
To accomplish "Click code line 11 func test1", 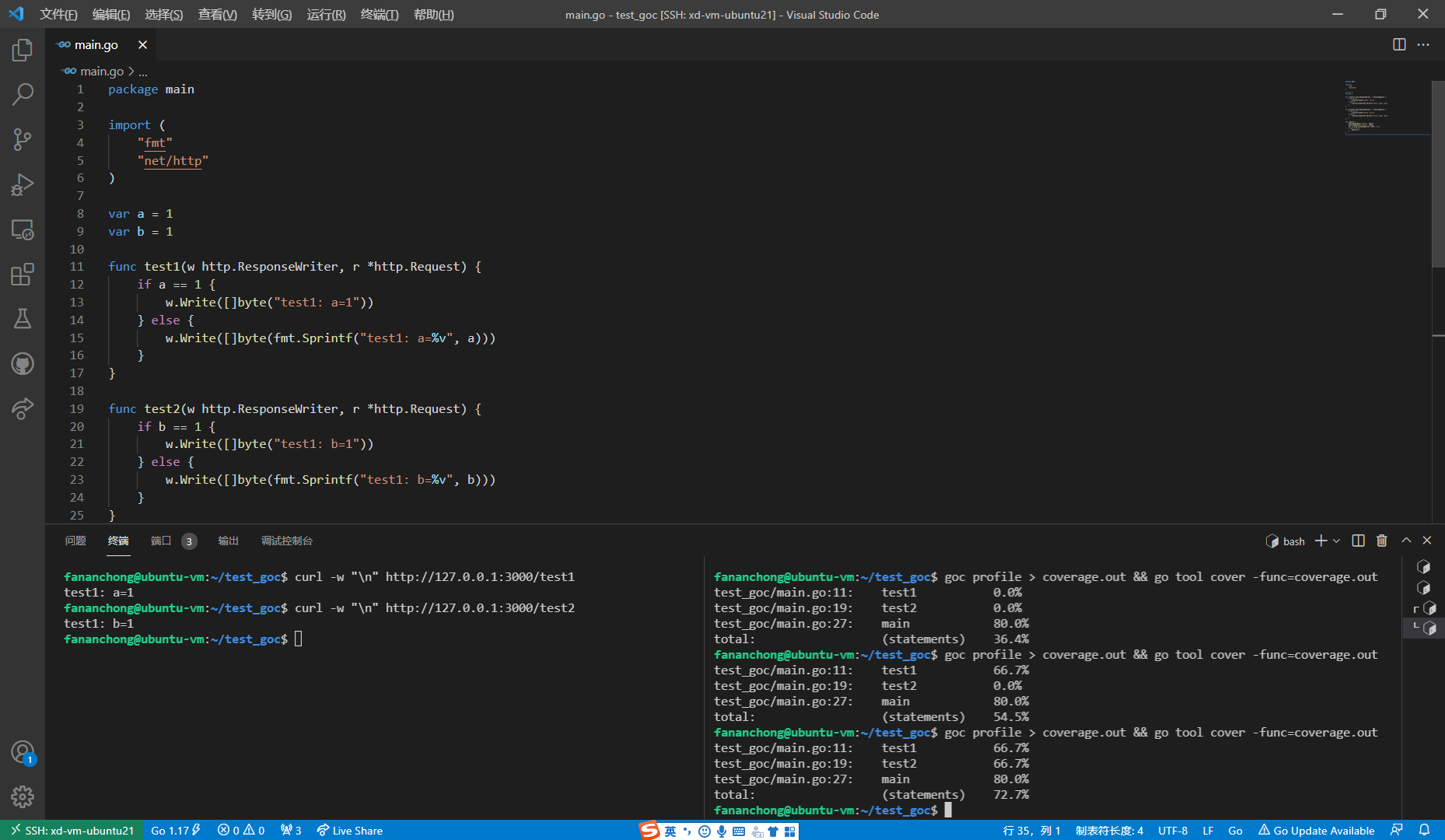I will point(295,267).
